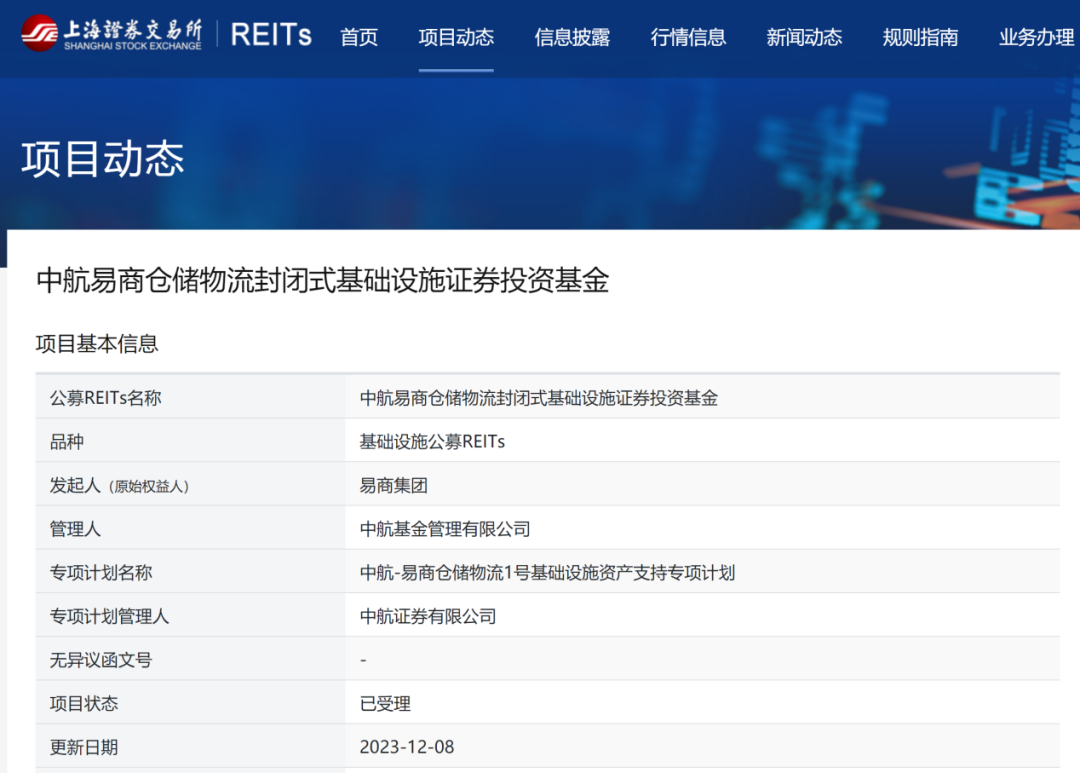The image size is (1080, 773).
Task: Click the 项目基本信息 section heading
Action: click(x=97, y=343)
